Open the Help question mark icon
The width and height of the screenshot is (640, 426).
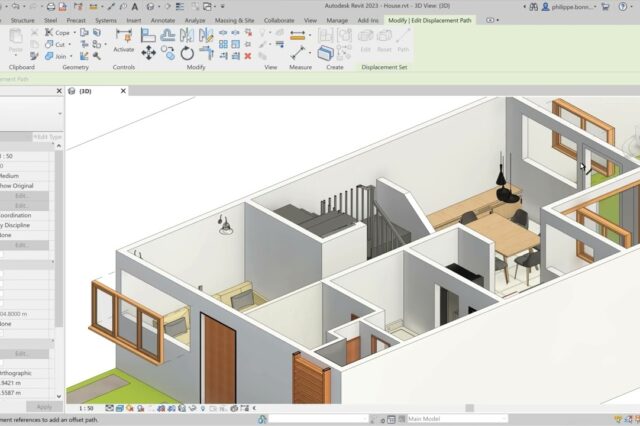[x=622, y=7]
